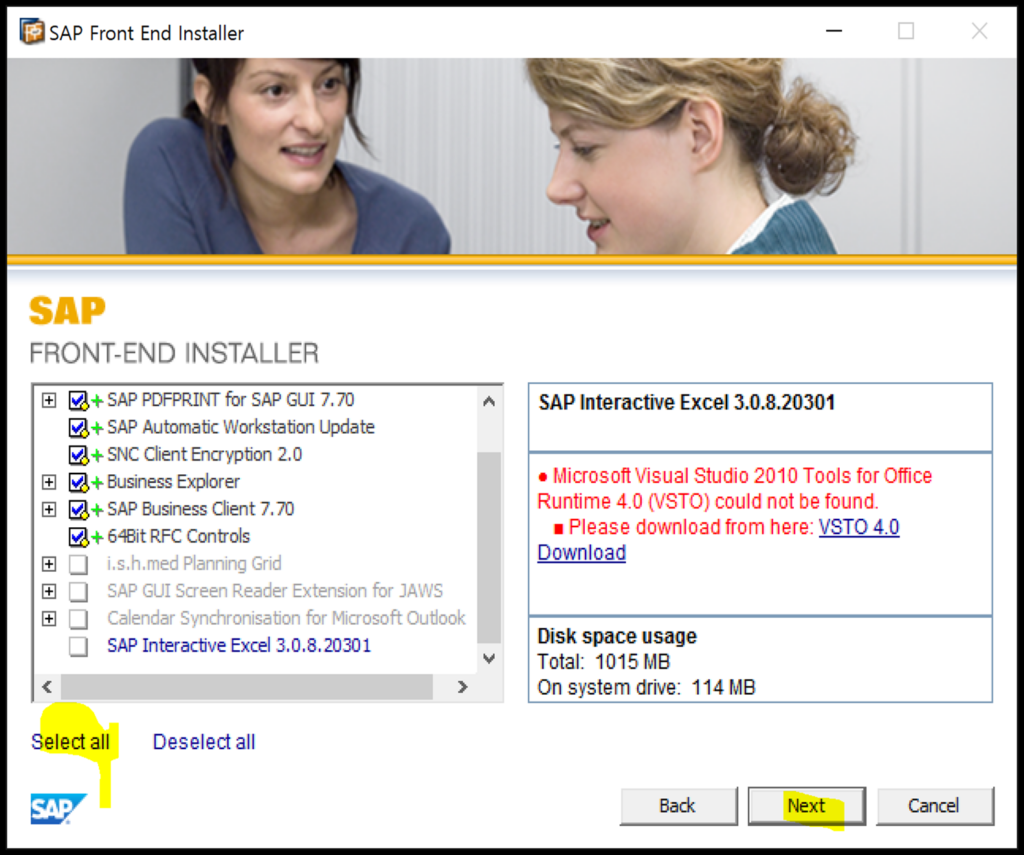The image size is (1024, 855).
Task: Uncheck SNC Client Encryption 2.0
Action: point(78,455)
